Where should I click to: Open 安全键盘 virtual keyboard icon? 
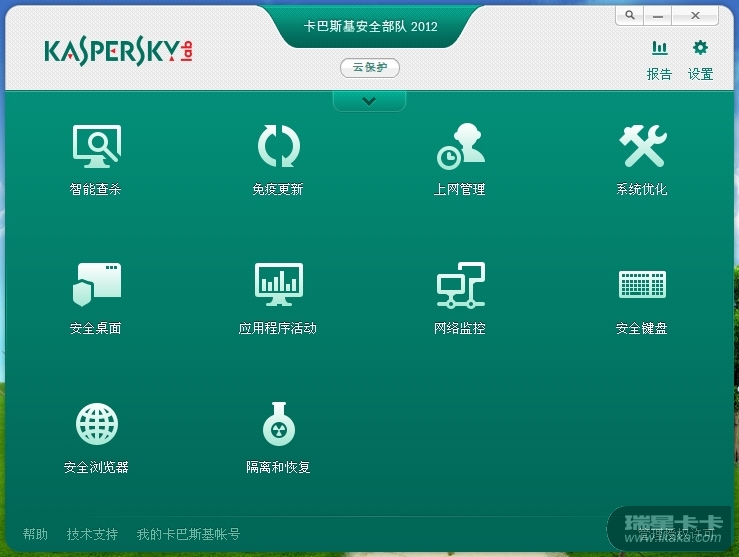coord(642,284)
